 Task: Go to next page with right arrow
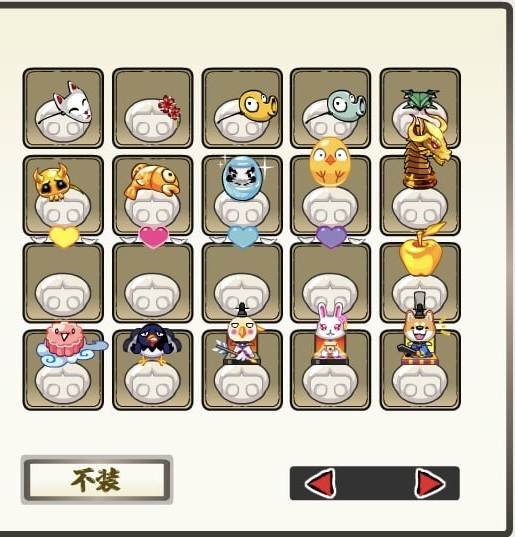click(x=430, y=483)
